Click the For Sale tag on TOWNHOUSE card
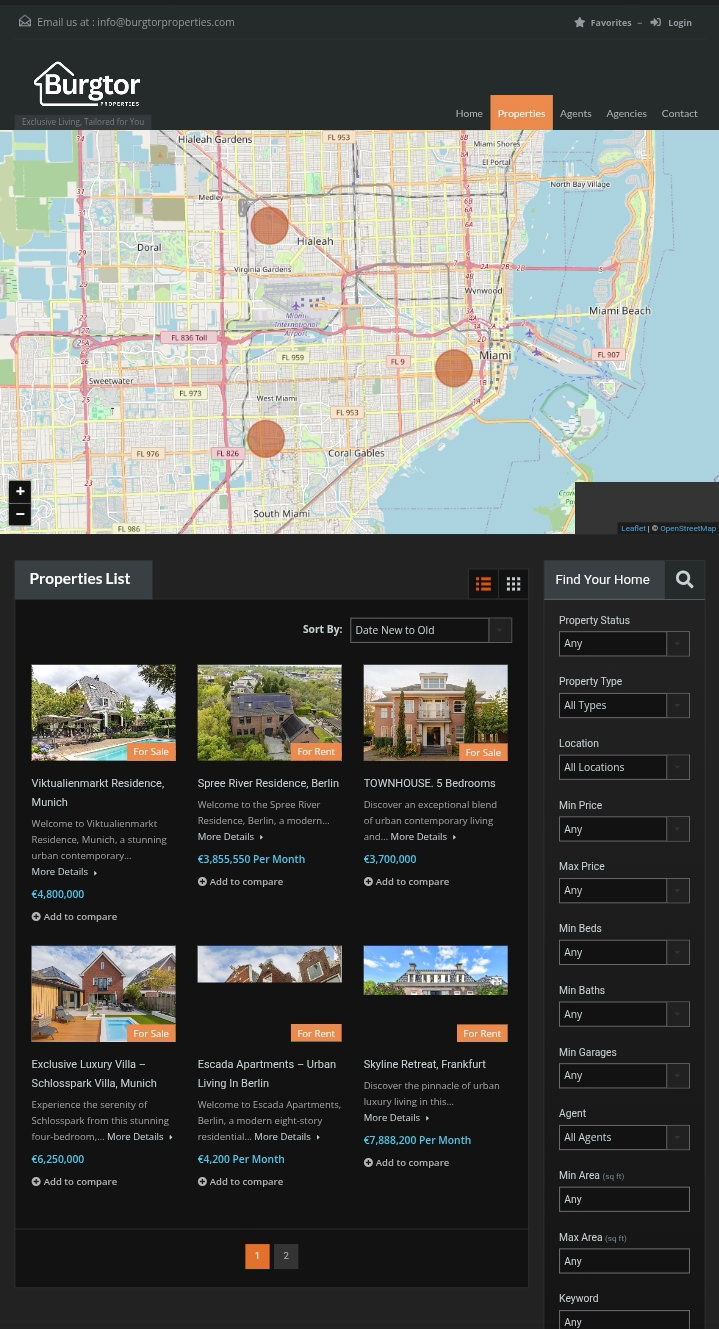This screenshot has height=1329, width=719. coord(482,752)
